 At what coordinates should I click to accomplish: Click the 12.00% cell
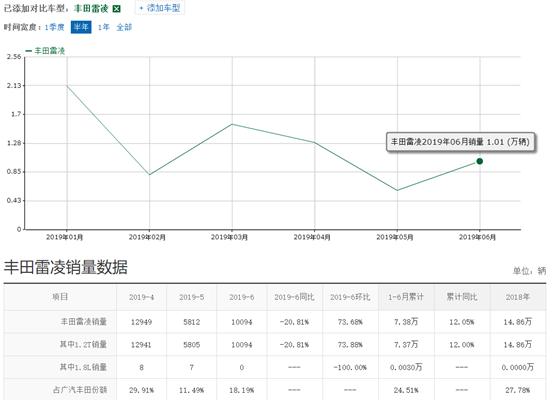(462, 345)
